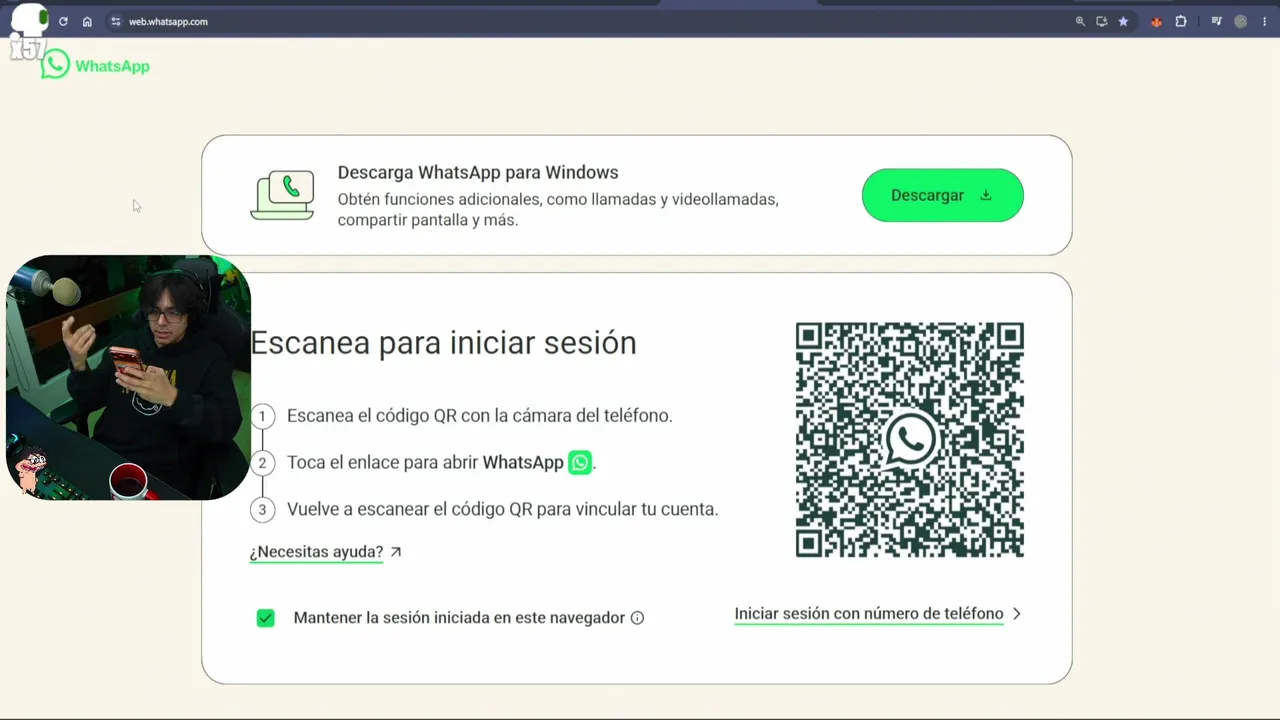Click the green WhatsApp icon in step 2

(580, 462)
